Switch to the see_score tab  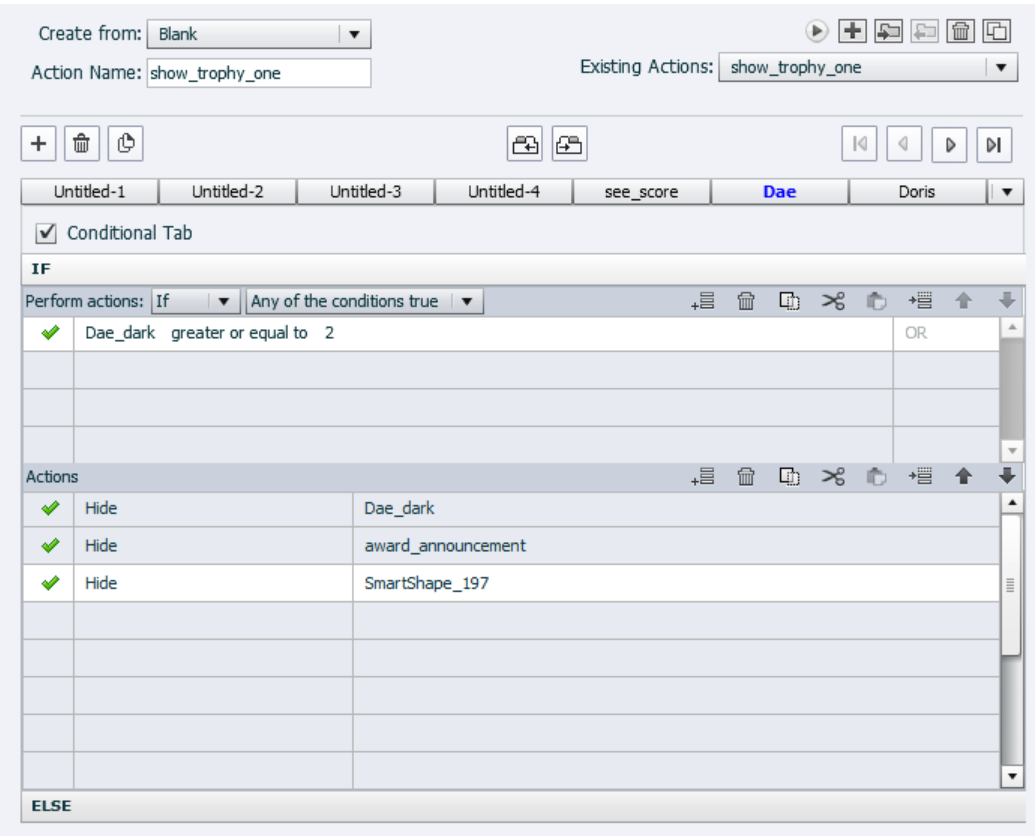point(641,192)
